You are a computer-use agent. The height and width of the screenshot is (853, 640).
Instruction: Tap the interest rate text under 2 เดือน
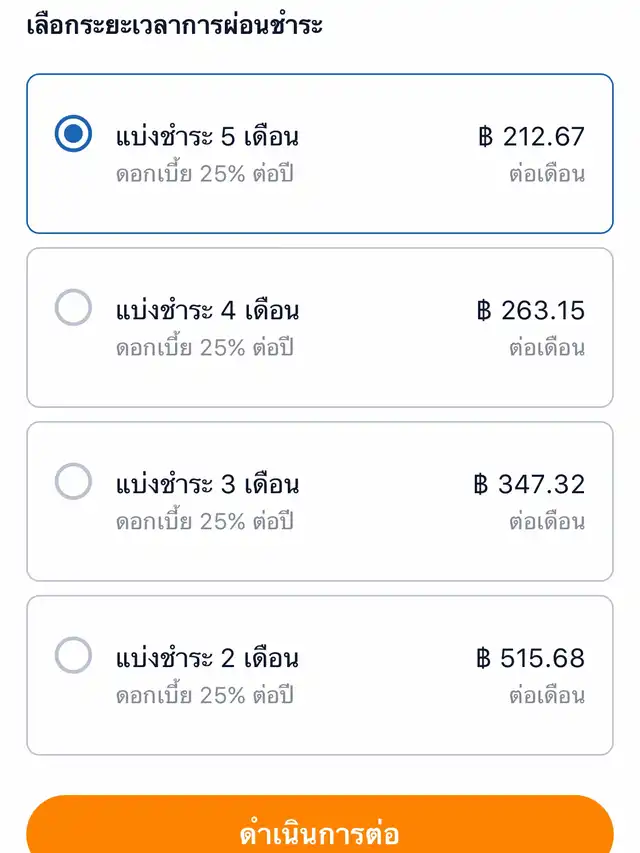[x=205, y=696]
